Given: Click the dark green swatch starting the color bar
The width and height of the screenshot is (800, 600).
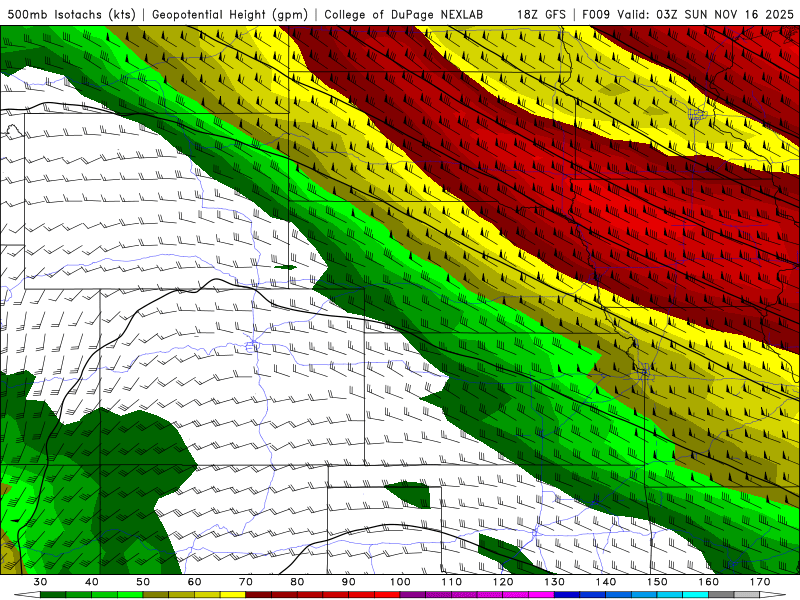Looking at the screenshot, I should (53, 595).
